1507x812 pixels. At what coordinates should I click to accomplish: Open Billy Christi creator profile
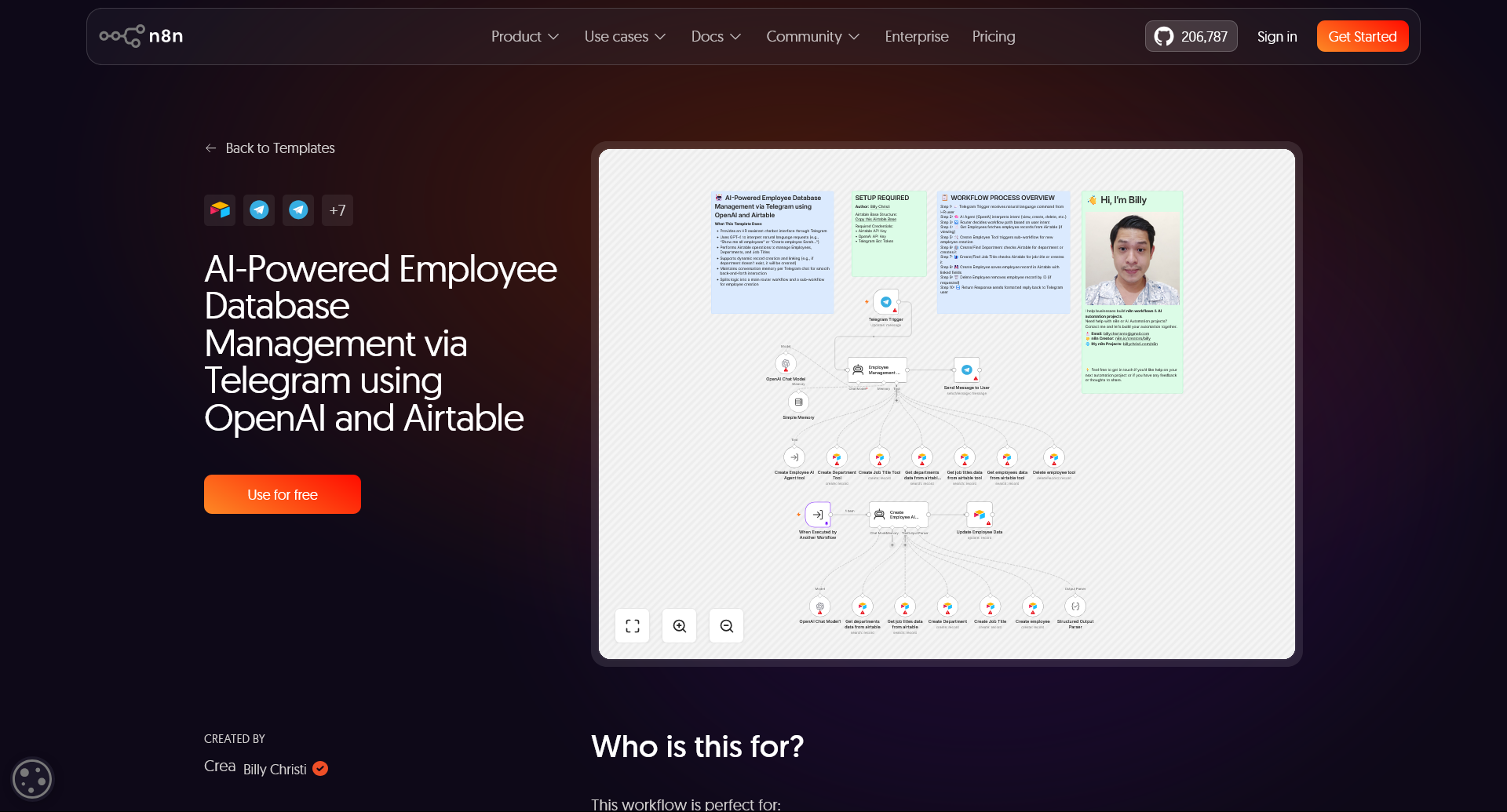[275, 770]
